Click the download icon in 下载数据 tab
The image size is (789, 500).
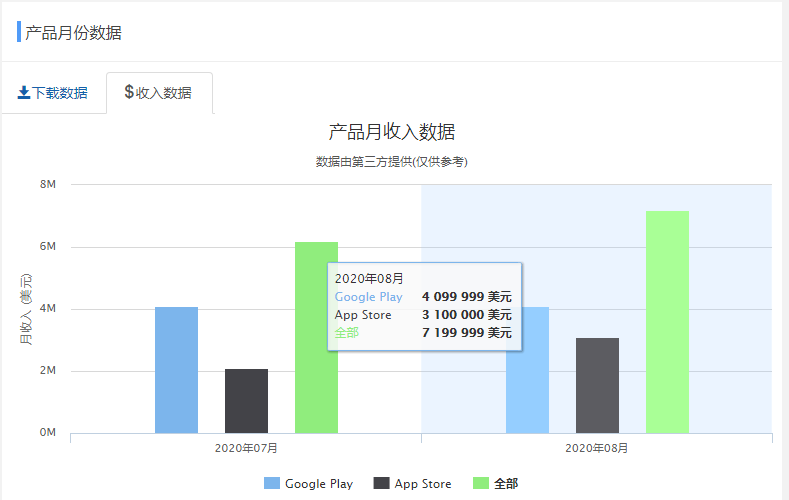coord(24,93)
